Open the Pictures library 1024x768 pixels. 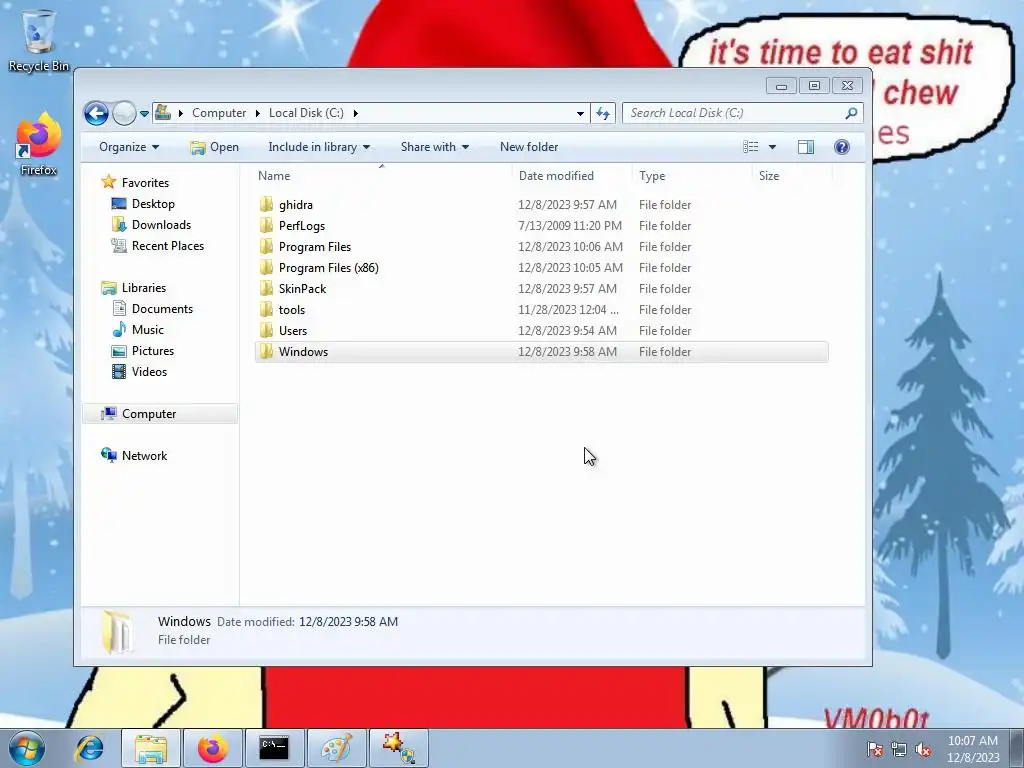[153, 351]
